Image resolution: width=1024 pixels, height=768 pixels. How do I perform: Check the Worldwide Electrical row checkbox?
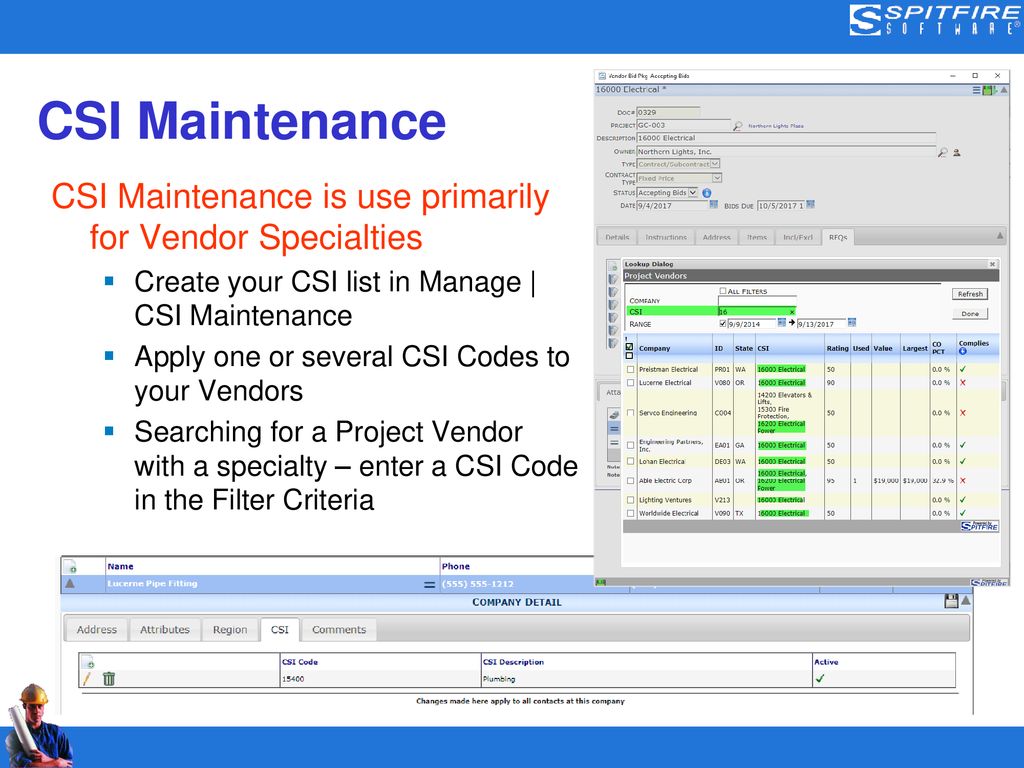pos(630,514)
